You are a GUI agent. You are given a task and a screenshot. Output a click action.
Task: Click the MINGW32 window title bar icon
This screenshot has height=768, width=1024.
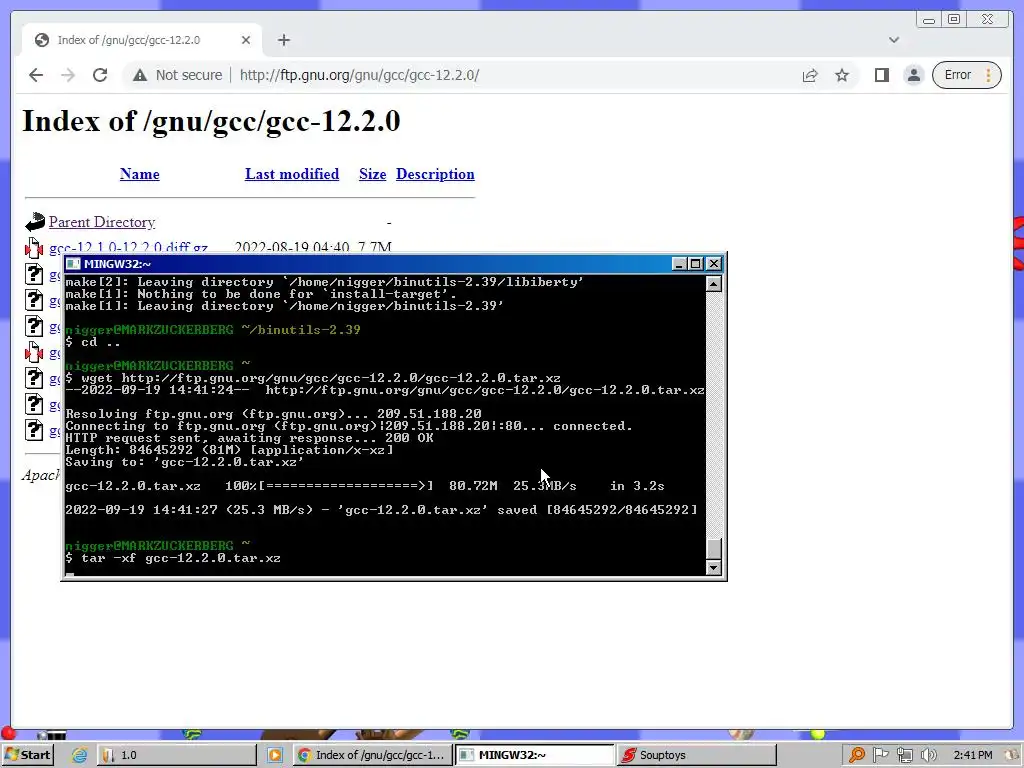[73, 264]
